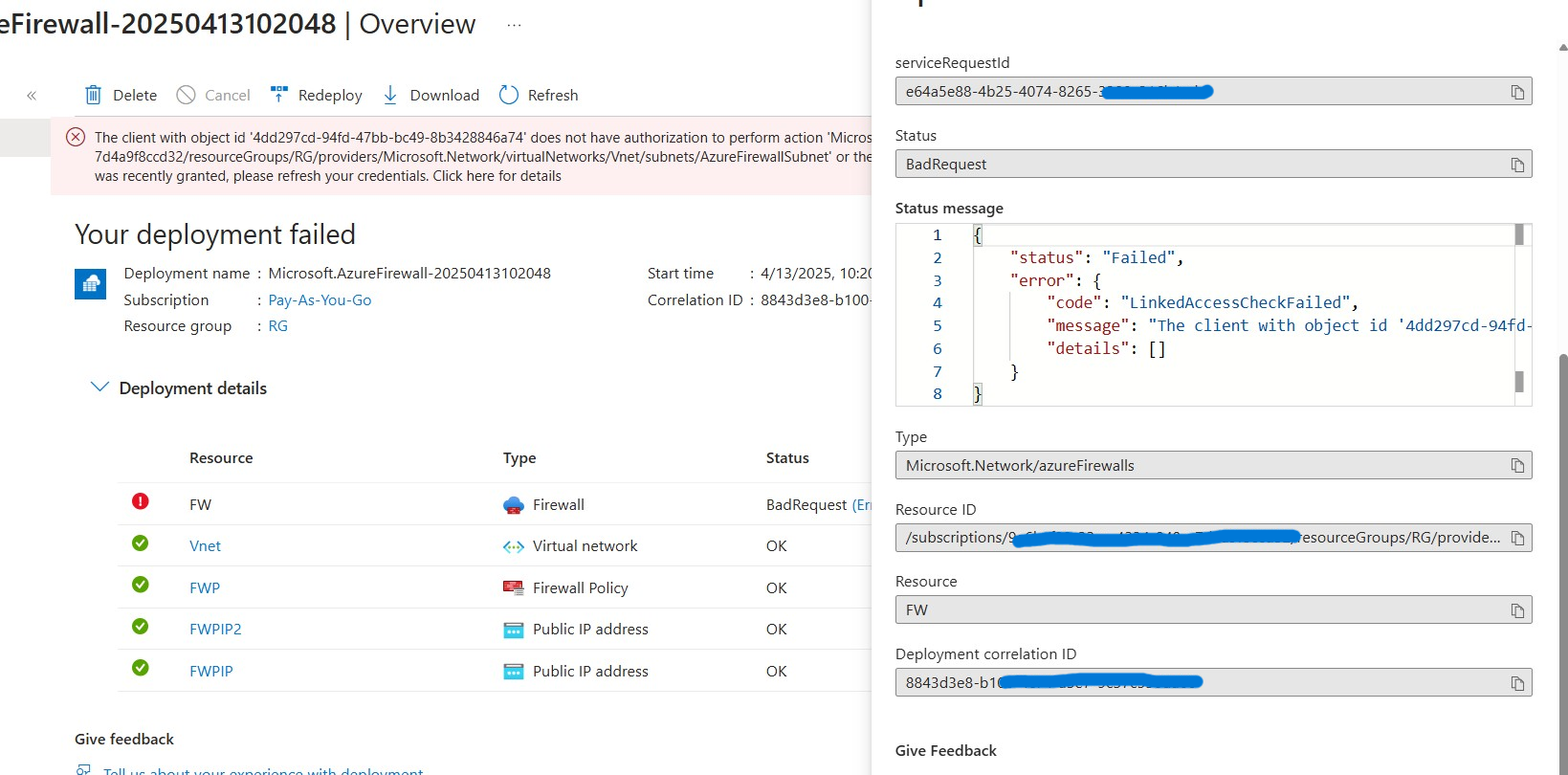Collapse the Deployment details section
1568x775 pixels.
(x=99, y=387)
